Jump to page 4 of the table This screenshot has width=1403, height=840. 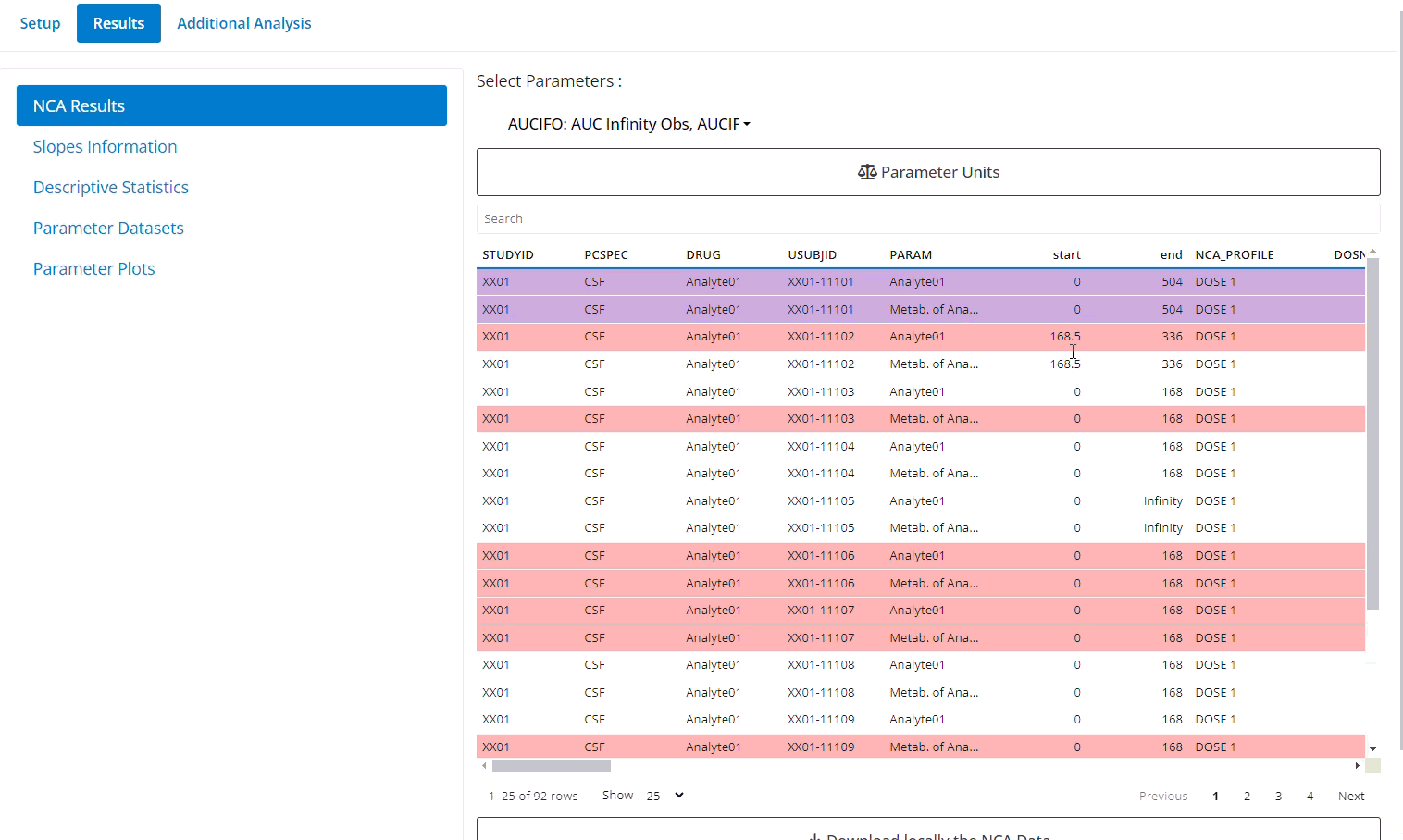[1310, 797]
